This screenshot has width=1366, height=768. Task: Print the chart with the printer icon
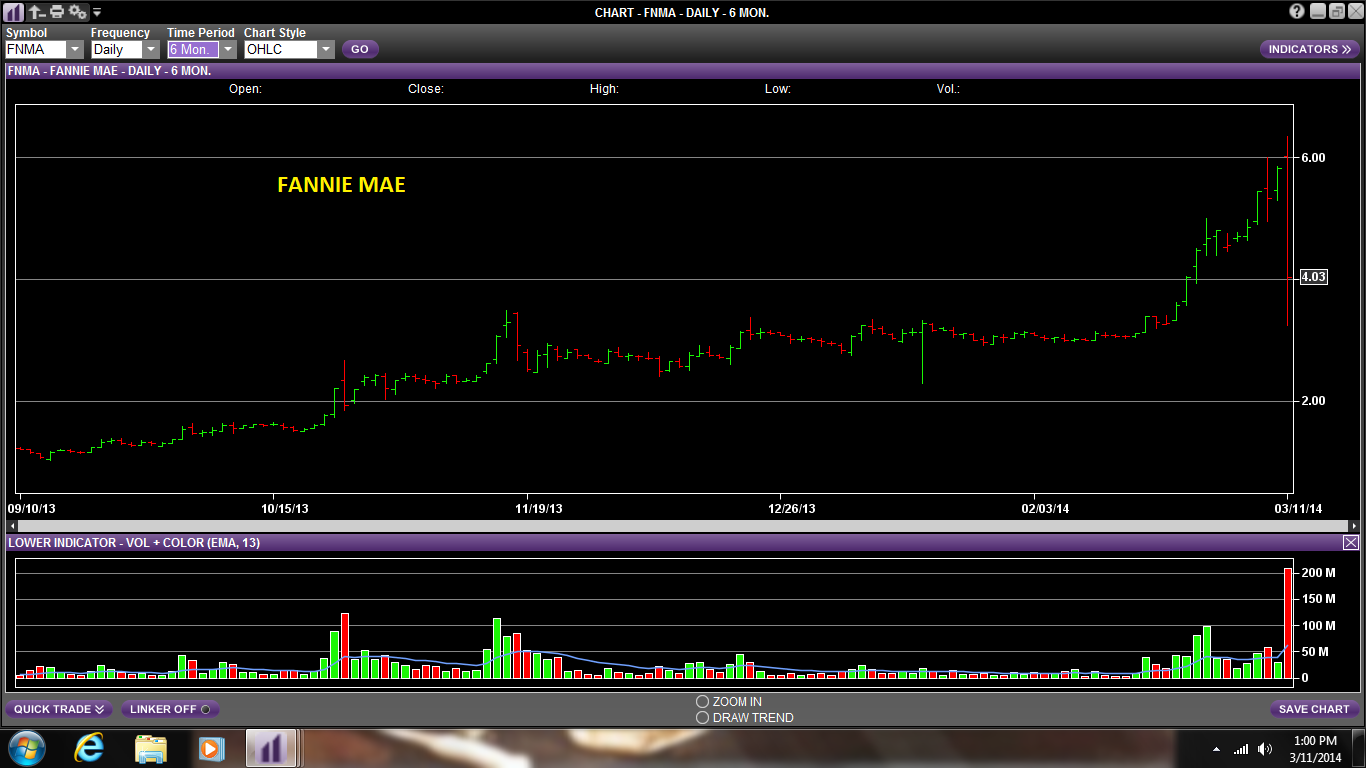point(57,12)
